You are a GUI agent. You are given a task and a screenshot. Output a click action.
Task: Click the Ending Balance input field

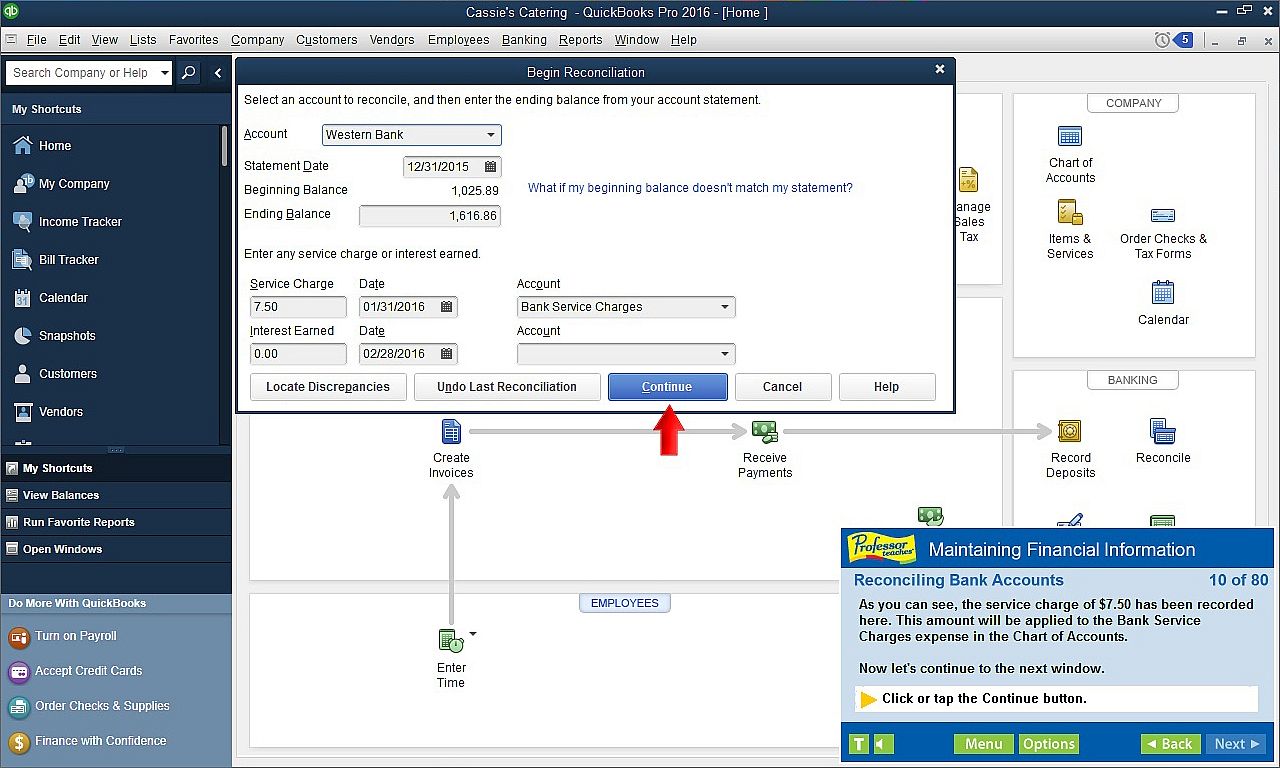429,216
